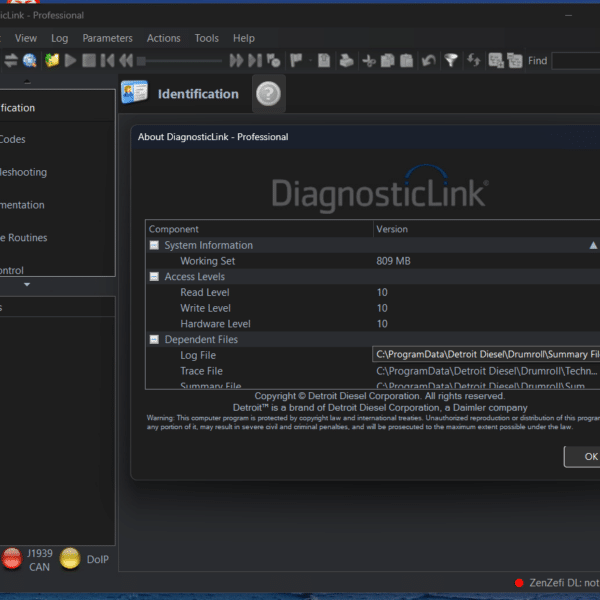Viewport: 600px width, 600px height.
Task: Select the Hardware Level row
Action: click(x=373, y=324)
